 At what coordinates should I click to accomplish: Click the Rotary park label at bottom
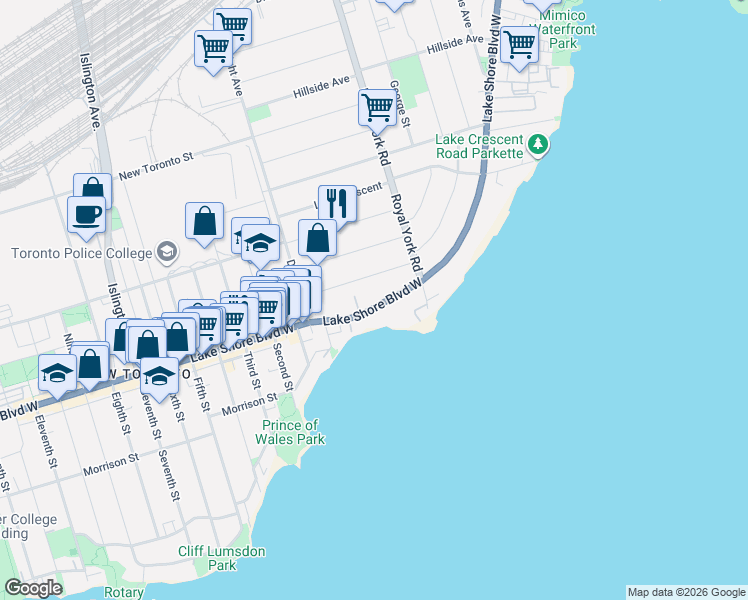tap(124, 593)
